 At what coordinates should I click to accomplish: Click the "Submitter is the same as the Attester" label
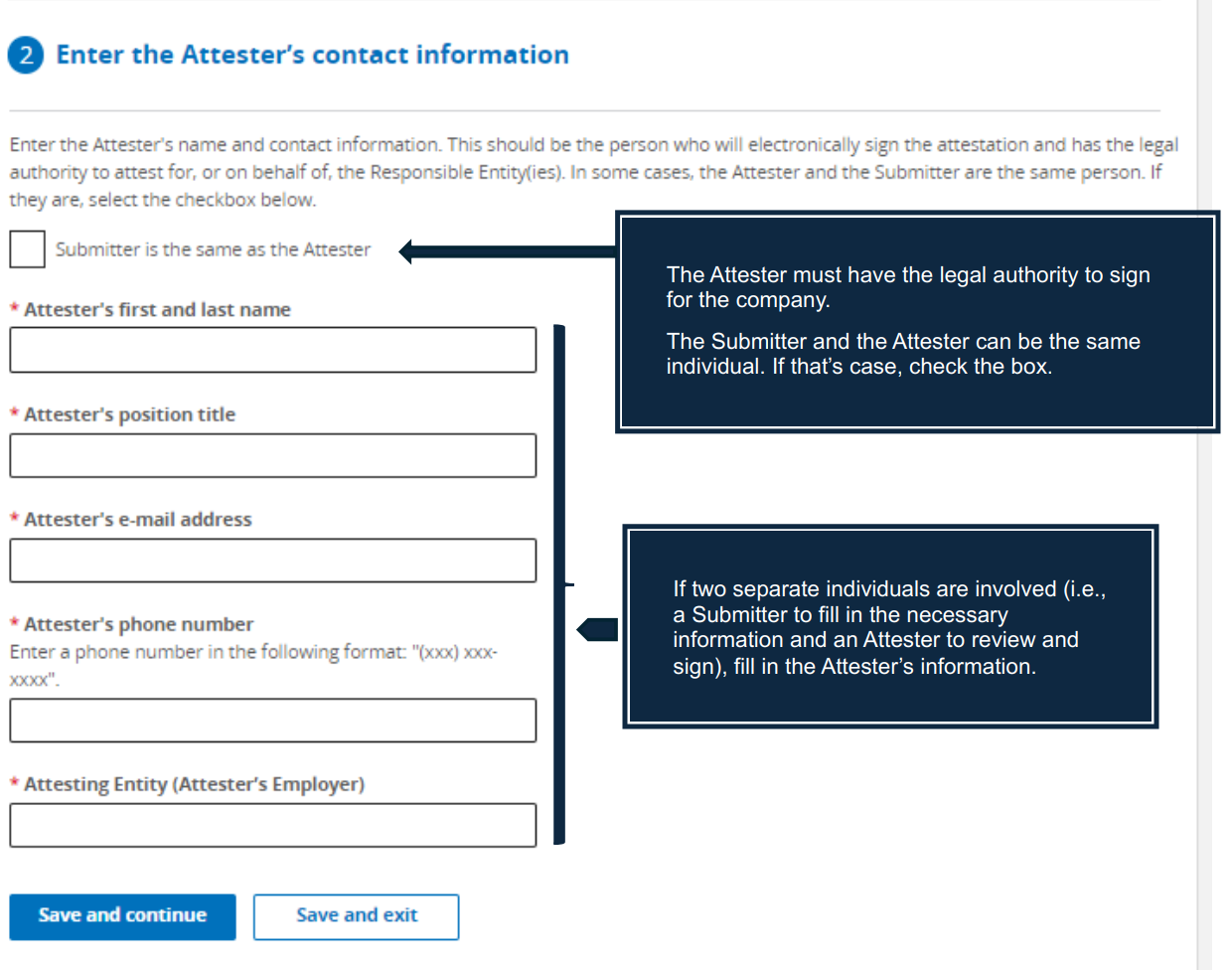pyautogui.click(x=213, y=249)
